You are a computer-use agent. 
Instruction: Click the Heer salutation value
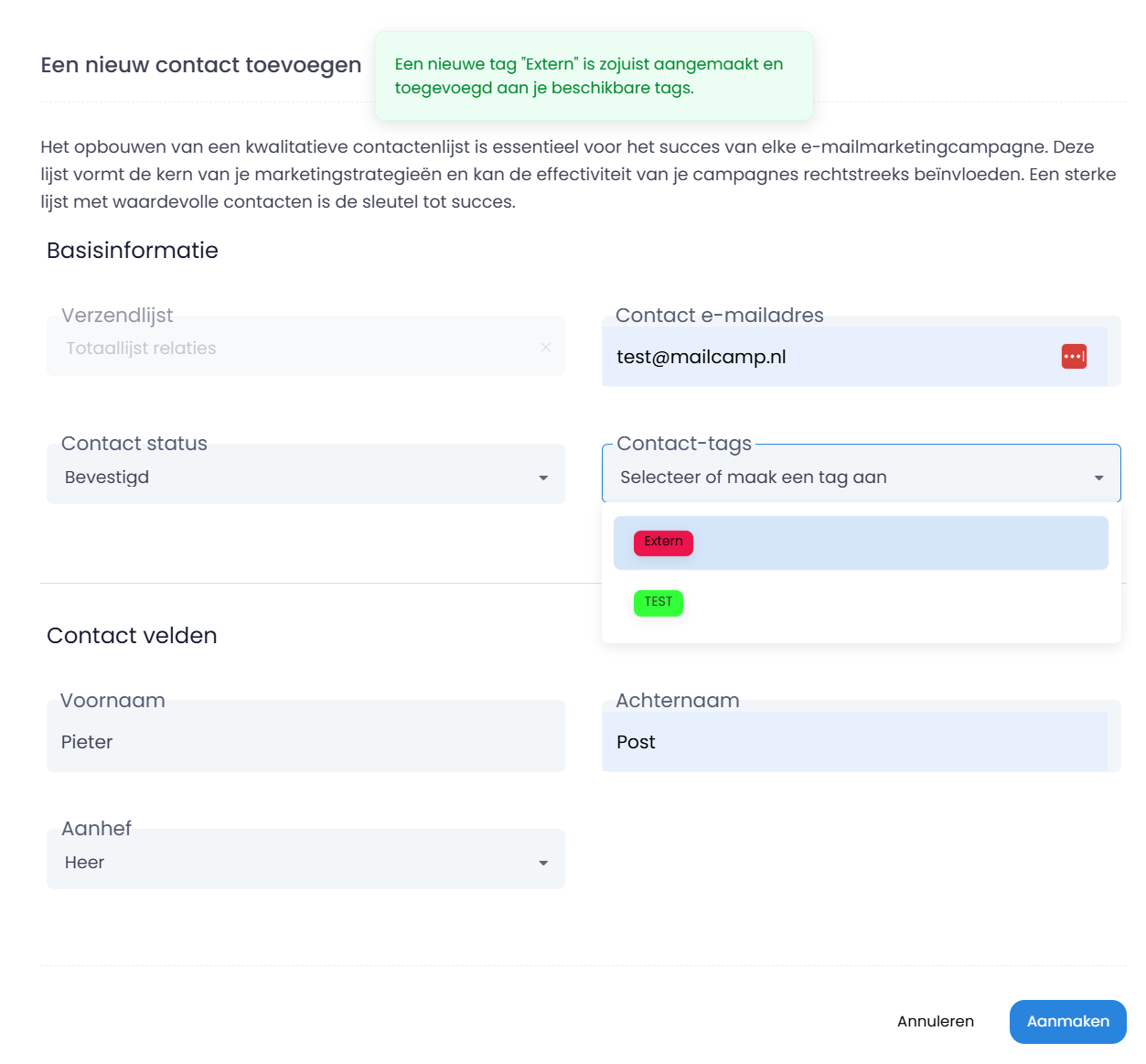point(85,863)
